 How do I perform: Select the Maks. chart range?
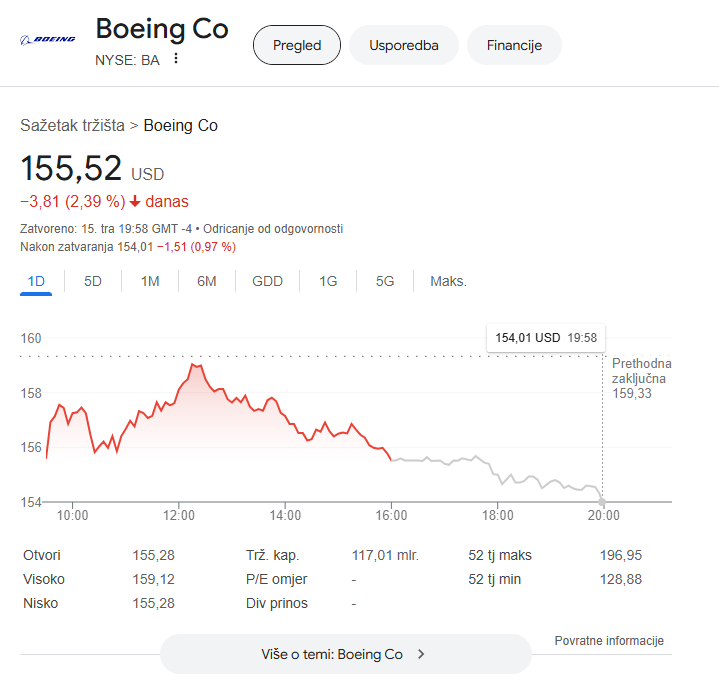[448, 281]
